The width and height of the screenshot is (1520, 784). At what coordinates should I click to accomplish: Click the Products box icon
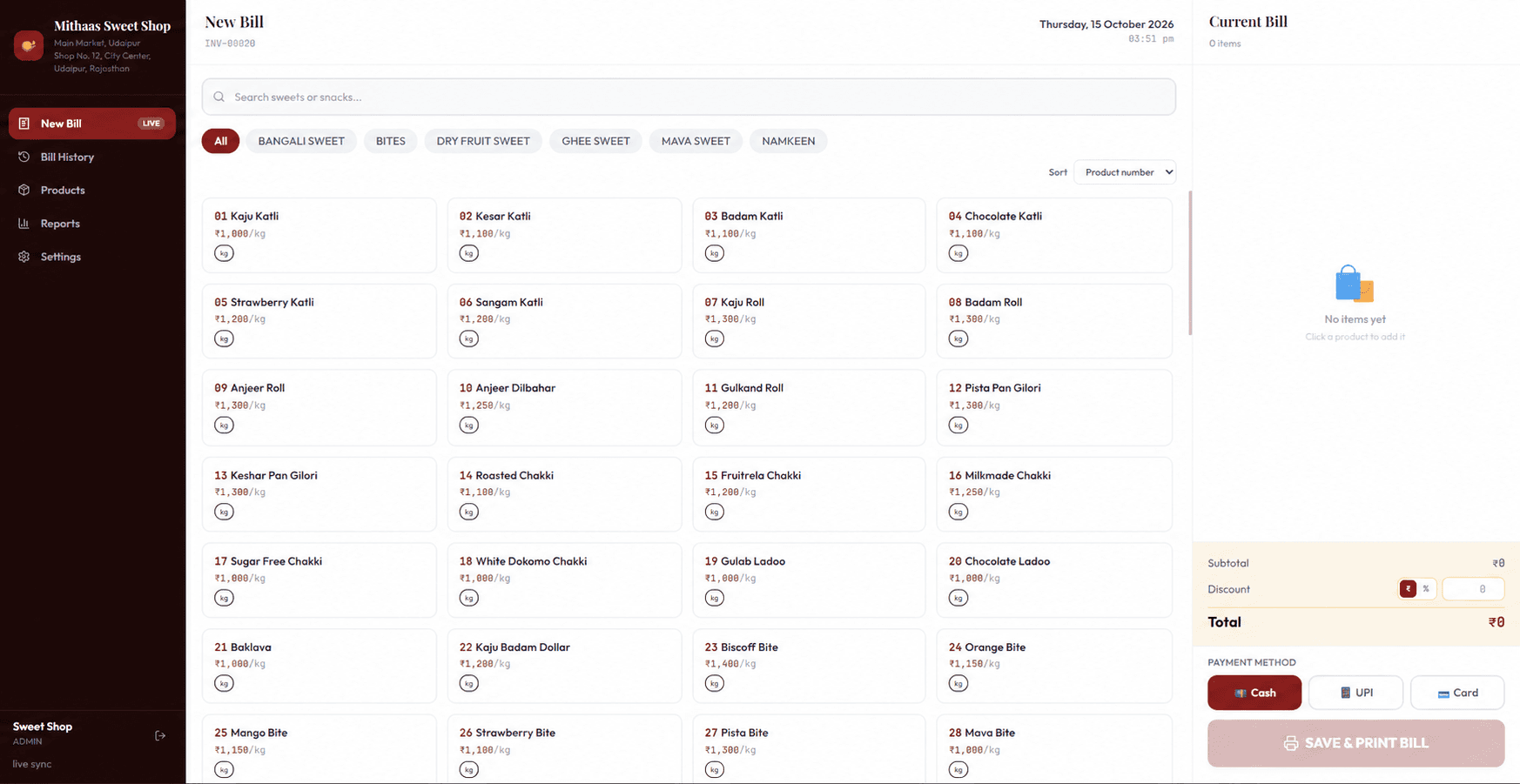[x=24, y=190]
